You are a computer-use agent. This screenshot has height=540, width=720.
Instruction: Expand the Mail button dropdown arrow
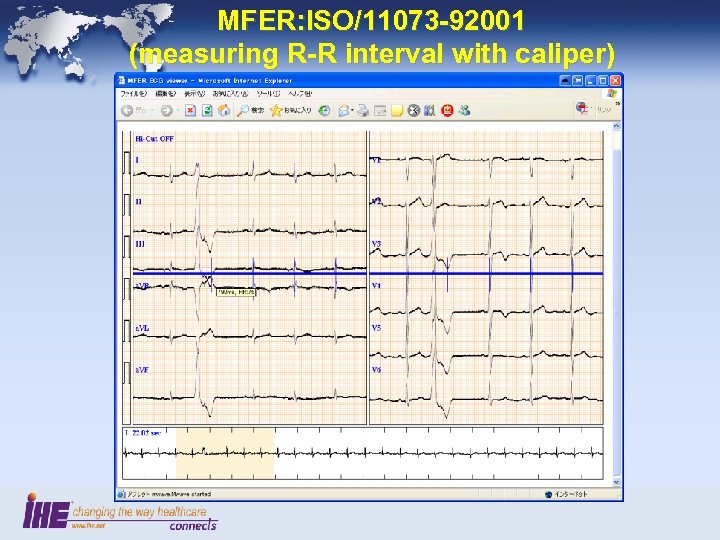352,111
